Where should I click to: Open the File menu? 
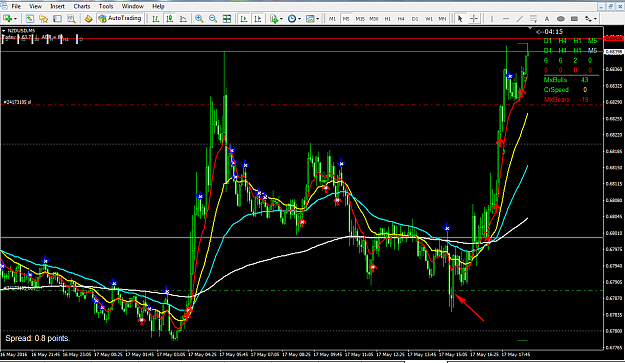tap(16, 6)
